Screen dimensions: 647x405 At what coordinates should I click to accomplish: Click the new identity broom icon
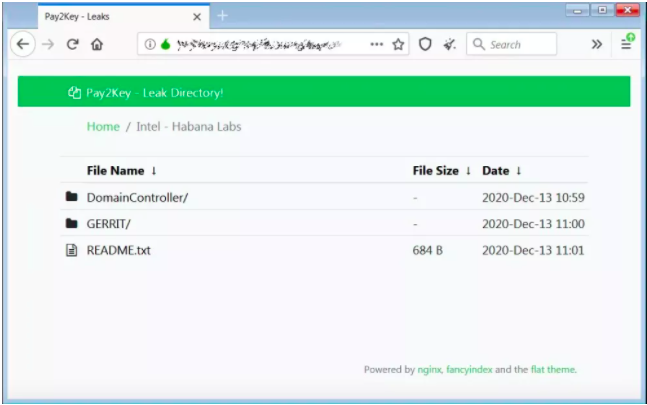[x=449, y=44]
